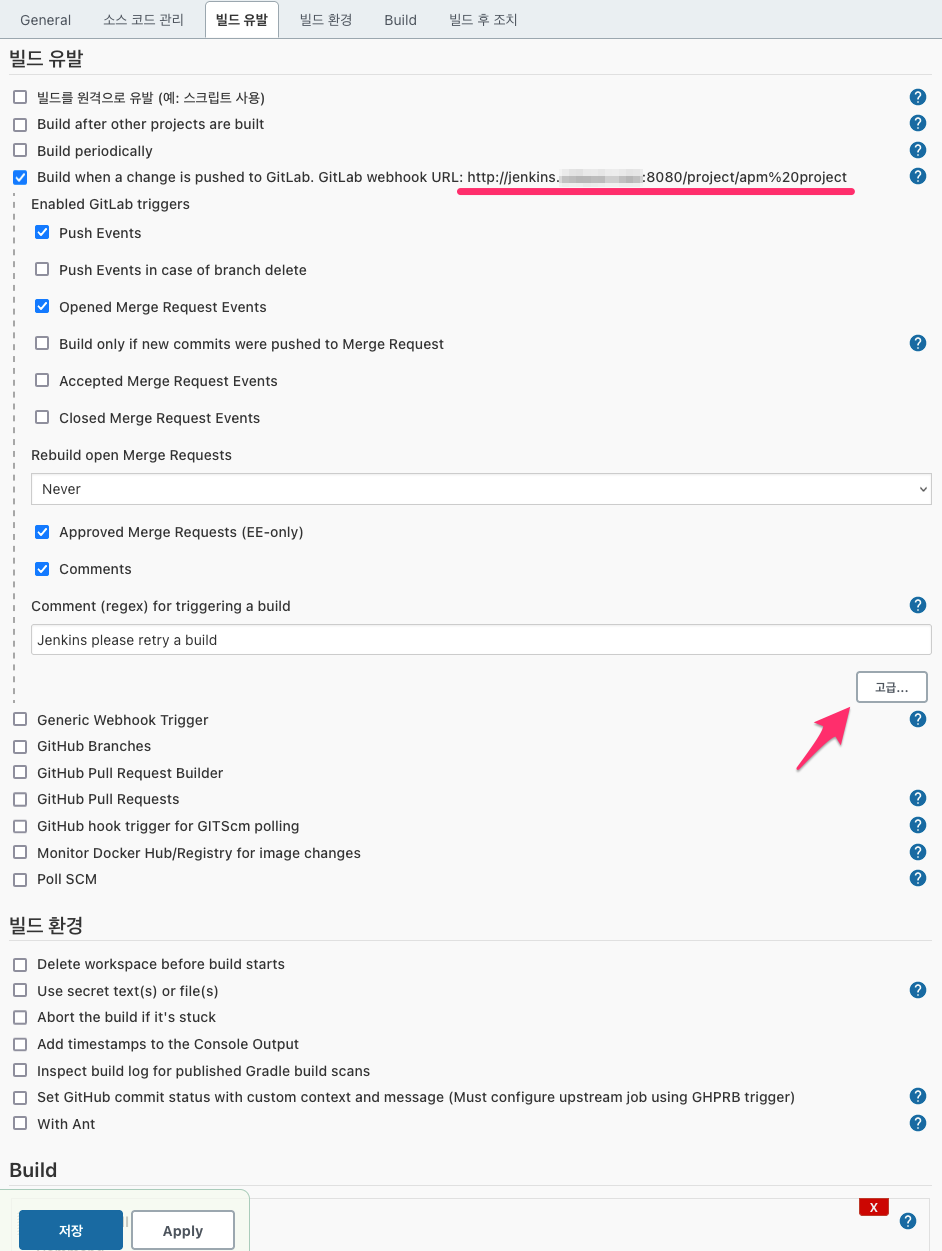Enable Push Events in case of branch delete

(x=42, y=269)
